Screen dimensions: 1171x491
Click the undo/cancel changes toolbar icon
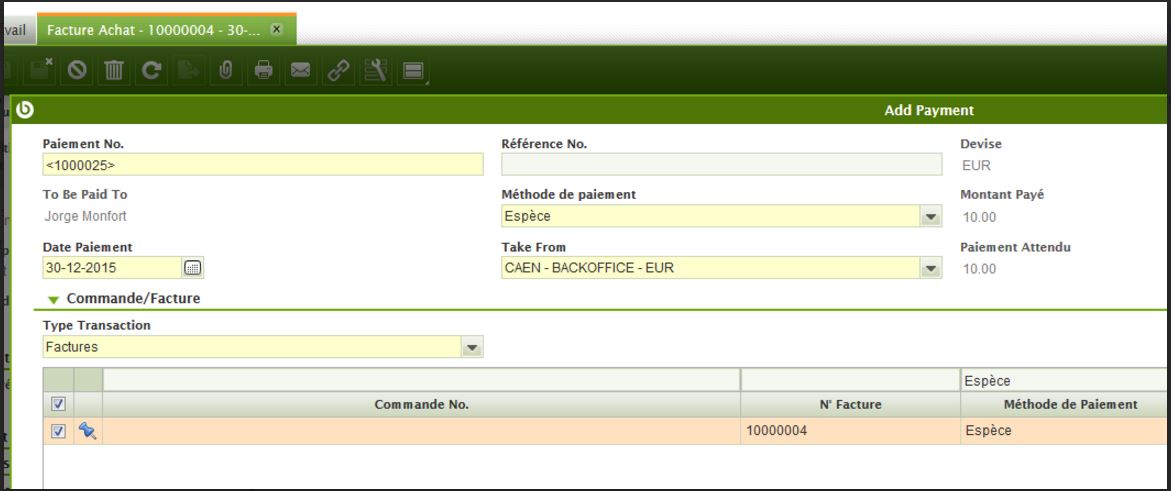[x=76, y=70]
